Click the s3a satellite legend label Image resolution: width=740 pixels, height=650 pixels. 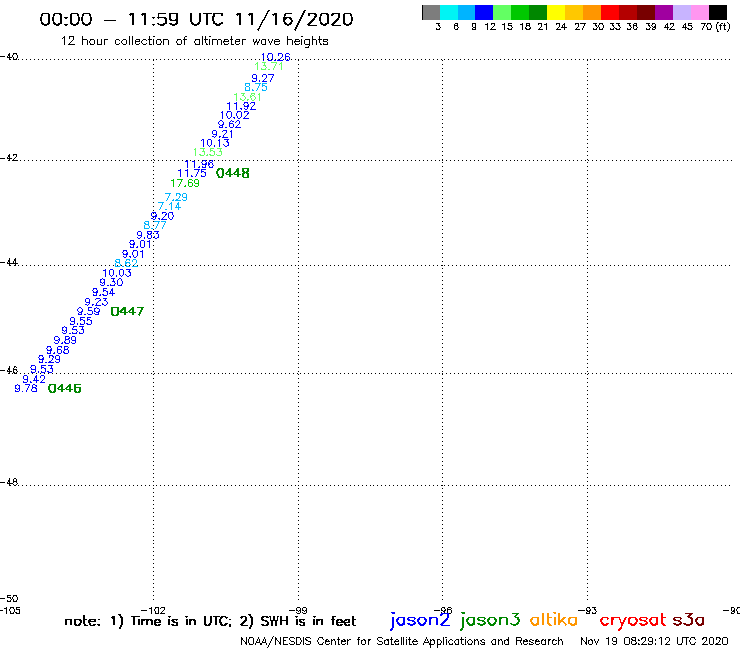click(x=689, y=620)
